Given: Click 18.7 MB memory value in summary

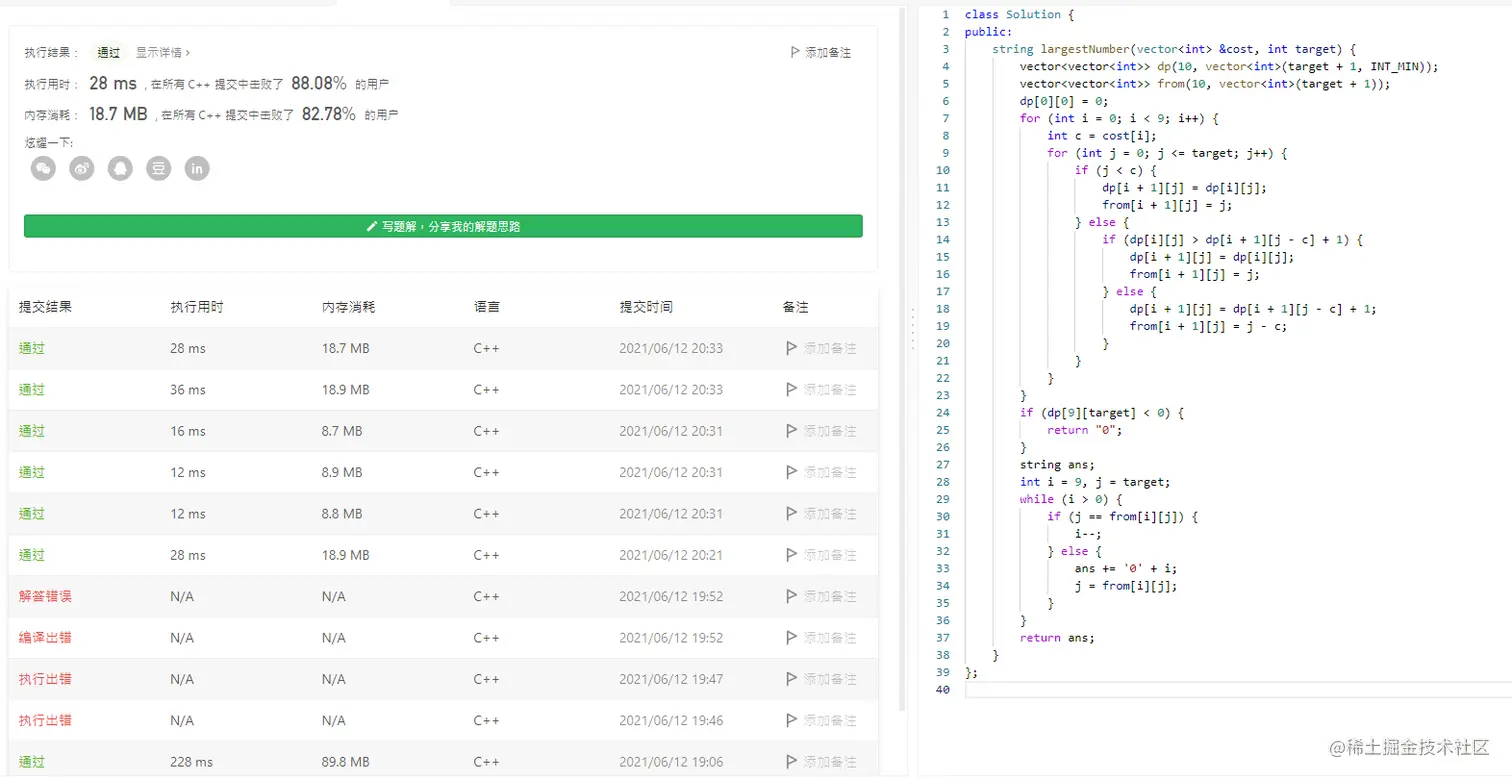Looking at the screenshot, I should [118, 114].
